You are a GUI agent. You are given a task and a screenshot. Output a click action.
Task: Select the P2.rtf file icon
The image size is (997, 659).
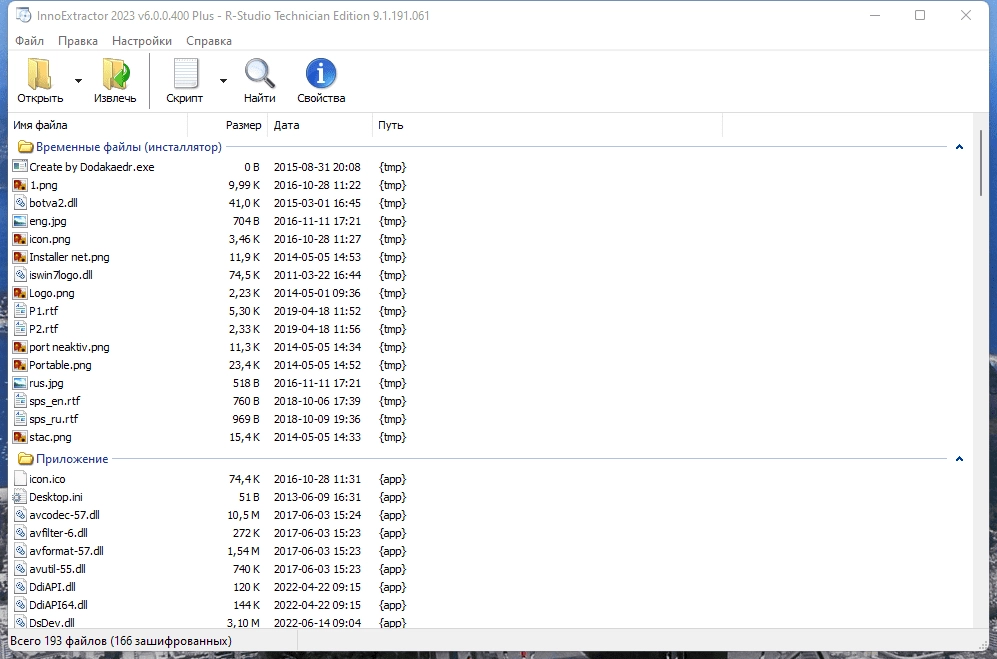tap(20, 329)
